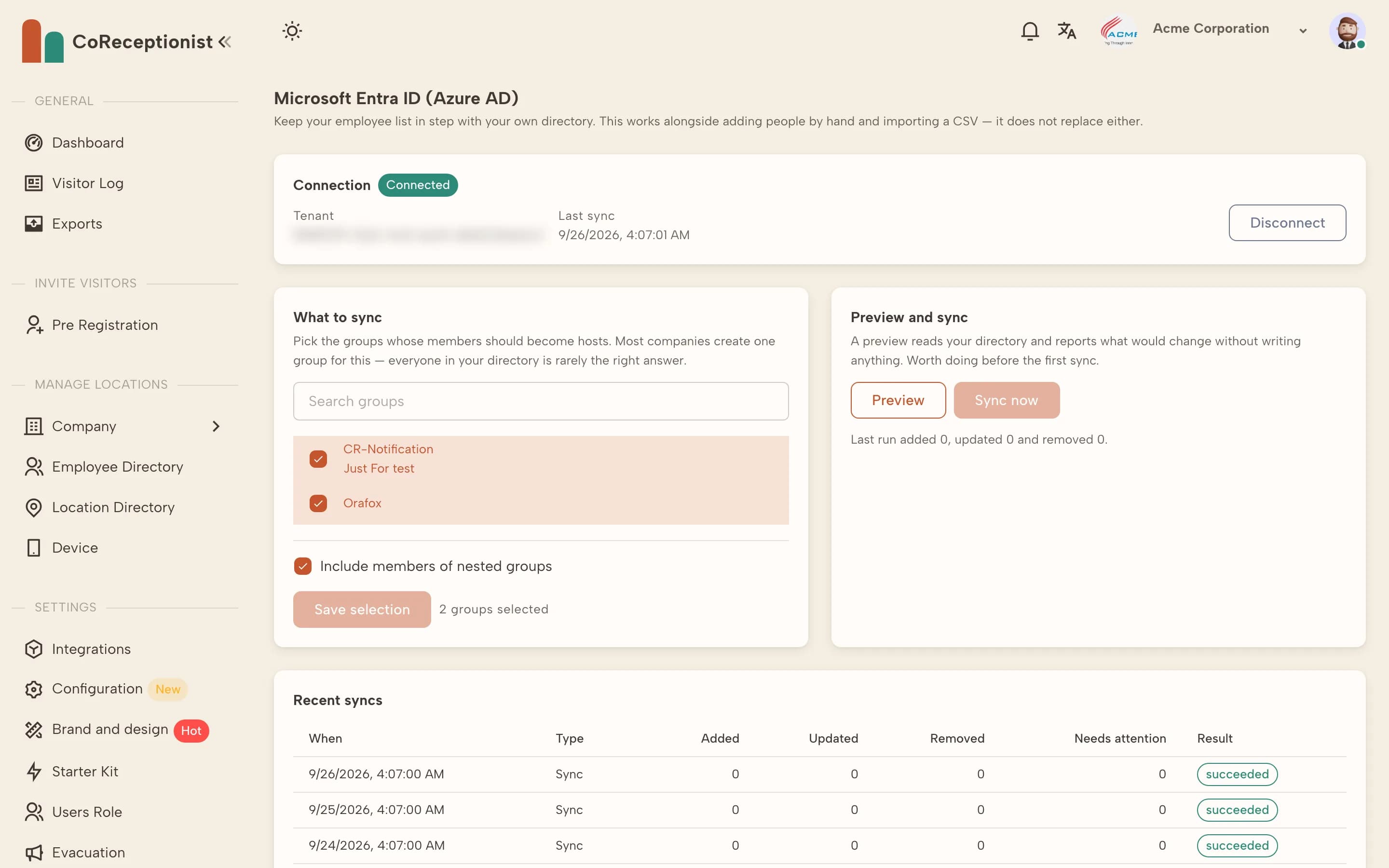Click the Connected status badge
The height and width of the screenshot is (868, 1389).
click(418, 185)
